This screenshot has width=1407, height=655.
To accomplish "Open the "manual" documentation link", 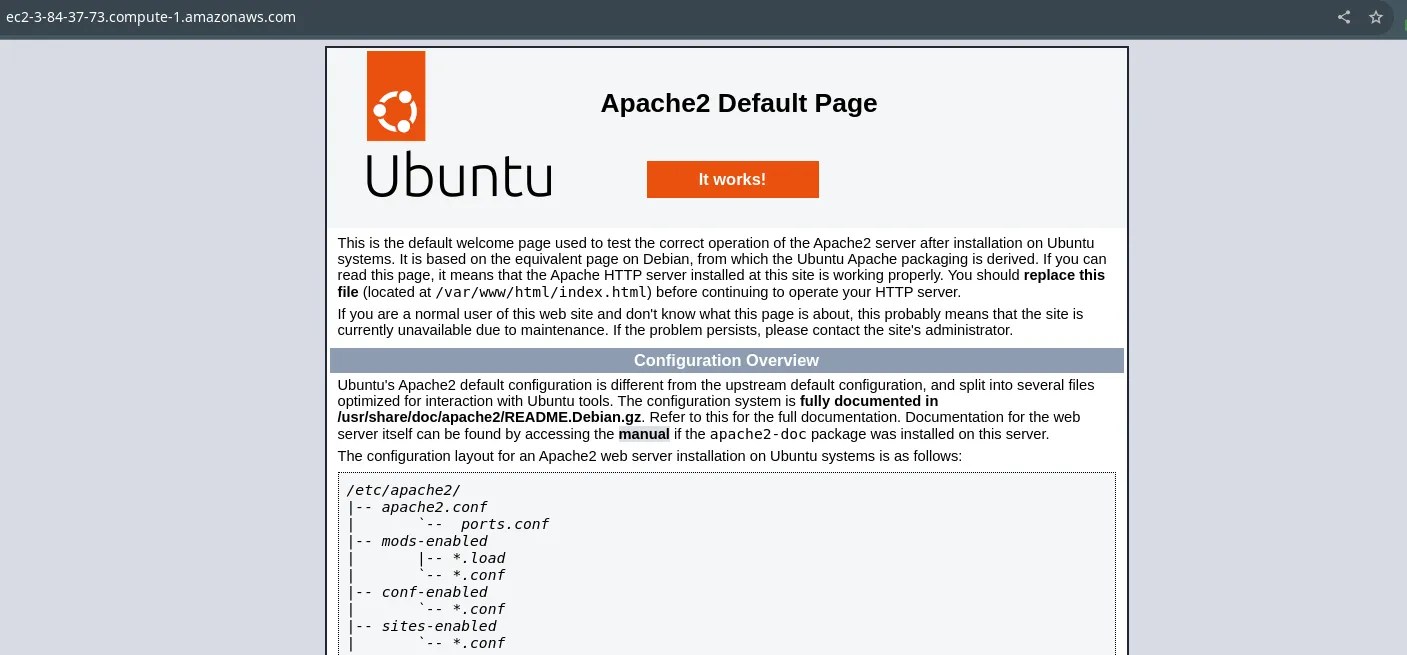I will [643, 434].
